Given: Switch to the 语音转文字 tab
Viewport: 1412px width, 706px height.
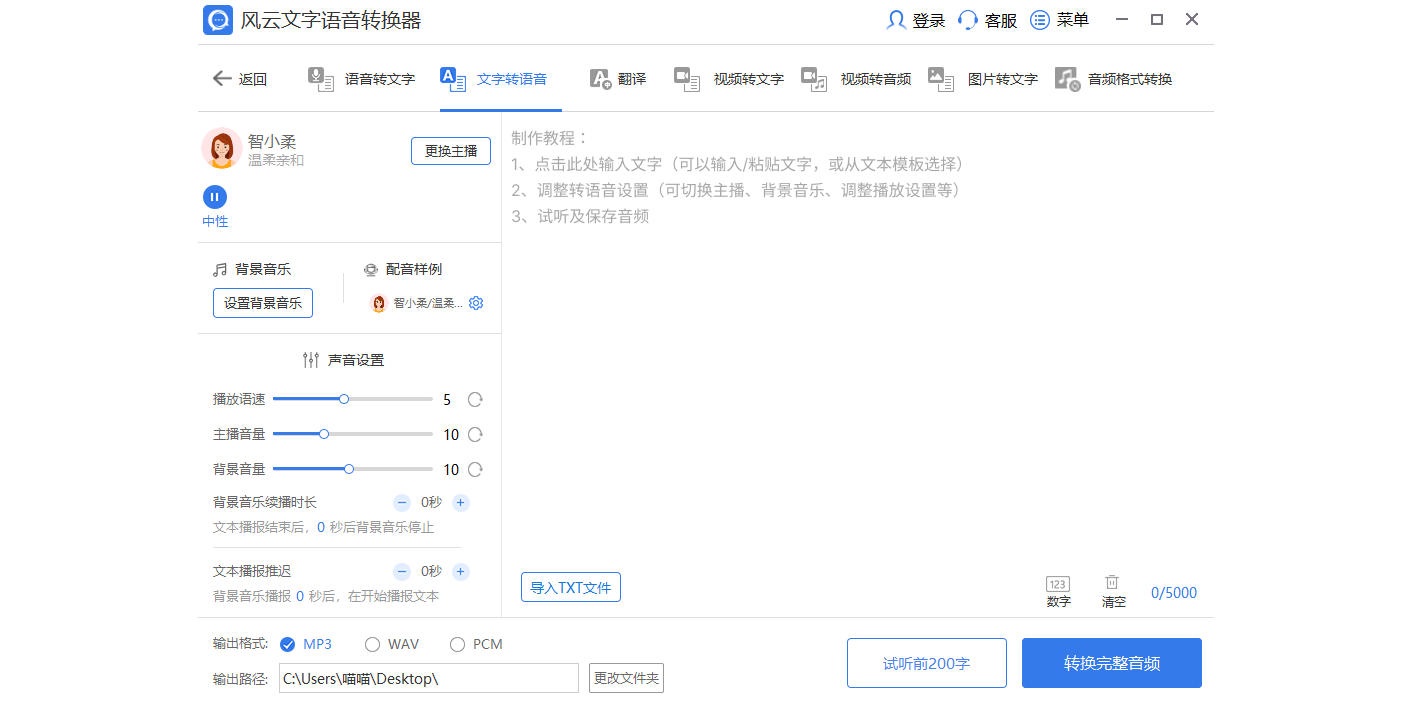Looking at the screenshot, I should point(361,78).
